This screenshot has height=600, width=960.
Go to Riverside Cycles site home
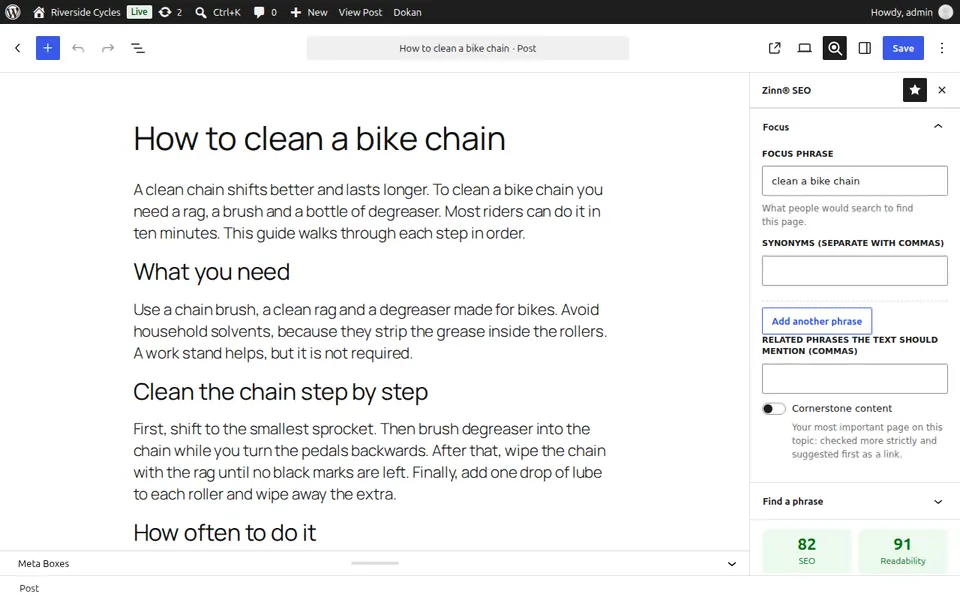tap(77, 12)
